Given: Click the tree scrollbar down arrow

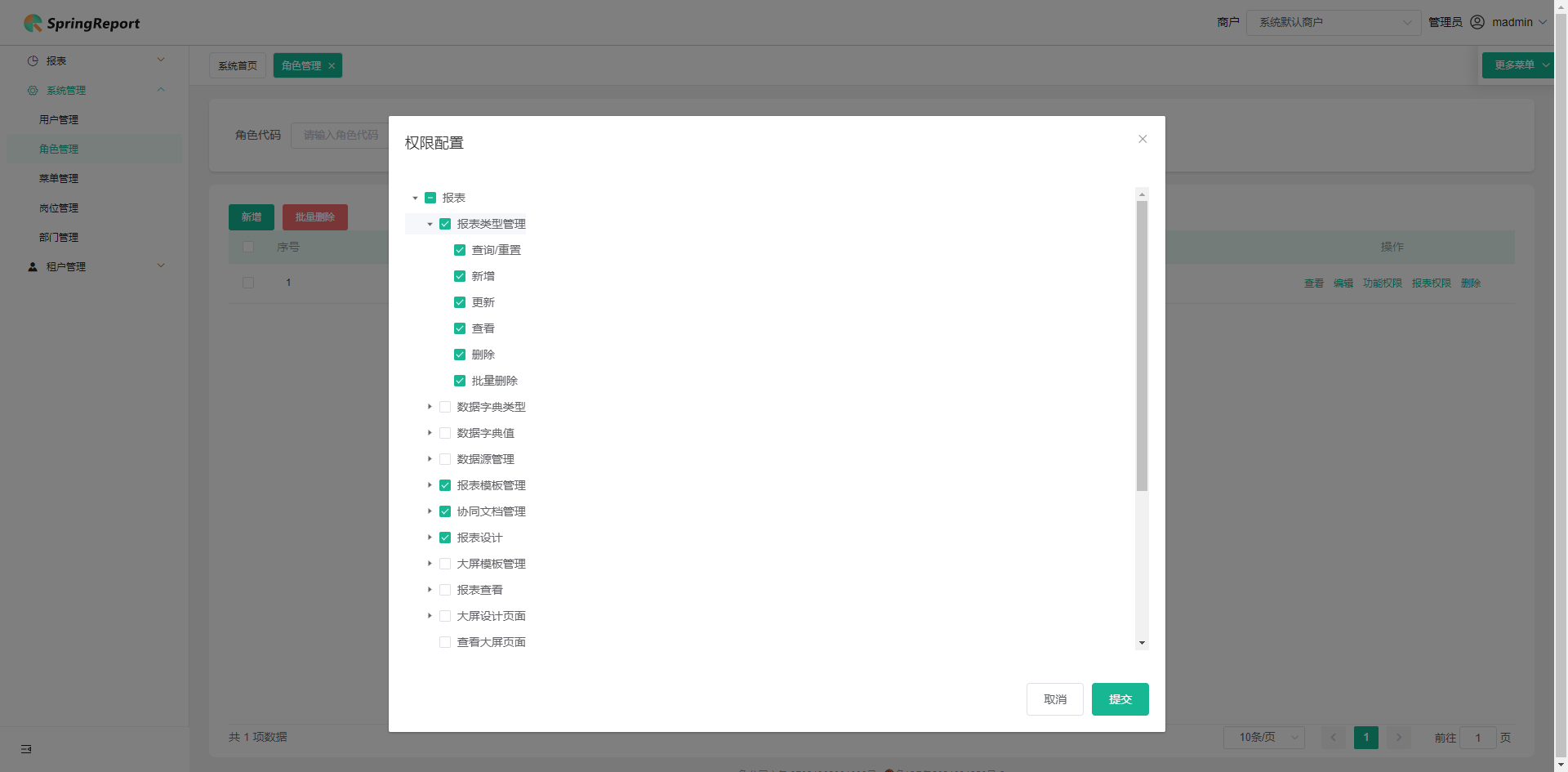Looking at the screenshot, I should coord(1142,643).
